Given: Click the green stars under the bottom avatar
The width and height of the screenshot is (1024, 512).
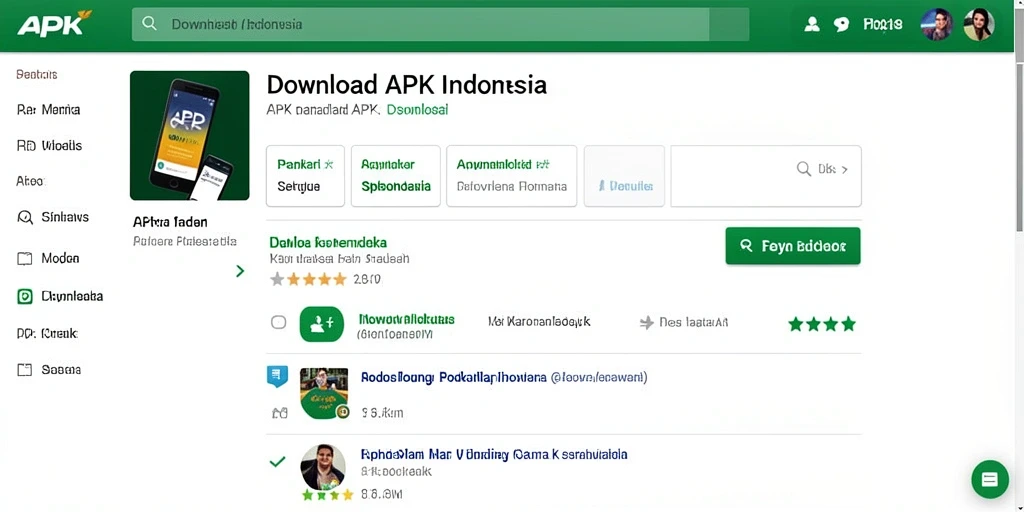Looking at the screenshot, I should (327, 494).
